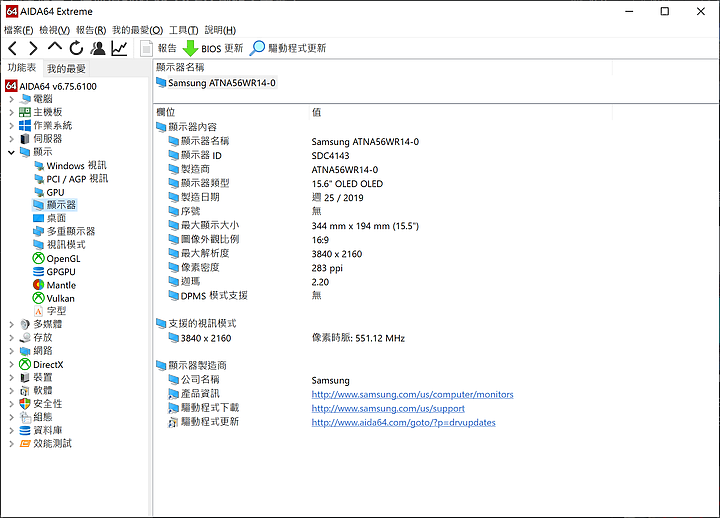This screenshot has height=518, width=720.
Task: Click the 安全性 shield icon
Action: click(x=25, y=404)
